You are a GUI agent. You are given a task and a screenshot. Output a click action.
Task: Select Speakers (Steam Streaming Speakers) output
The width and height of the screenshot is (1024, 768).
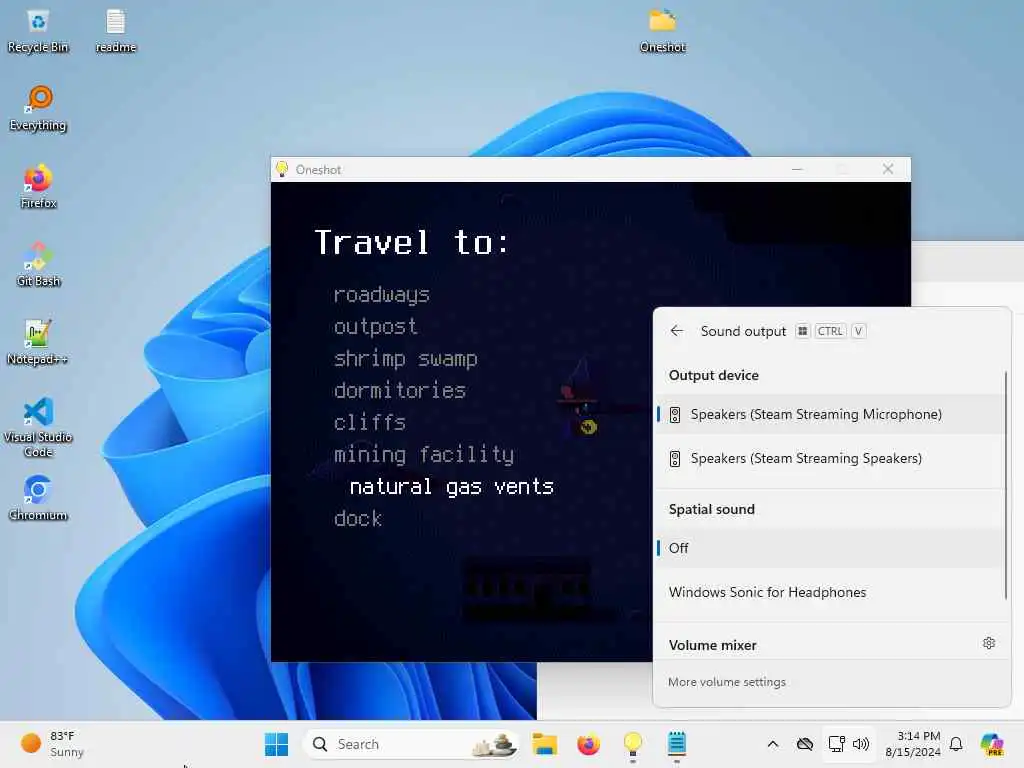[831, 458]
